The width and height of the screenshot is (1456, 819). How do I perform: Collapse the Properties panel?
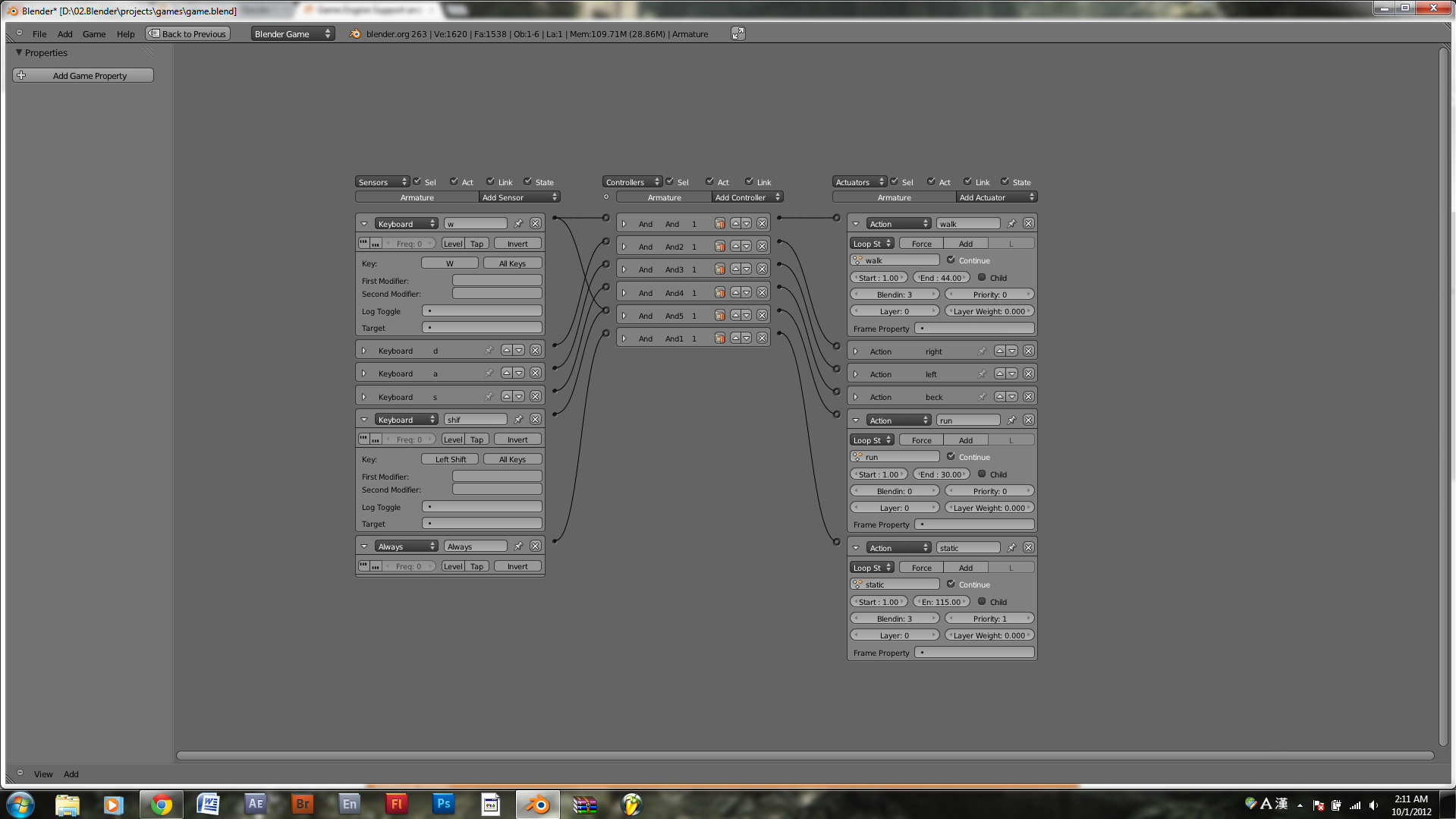point(19,52)
